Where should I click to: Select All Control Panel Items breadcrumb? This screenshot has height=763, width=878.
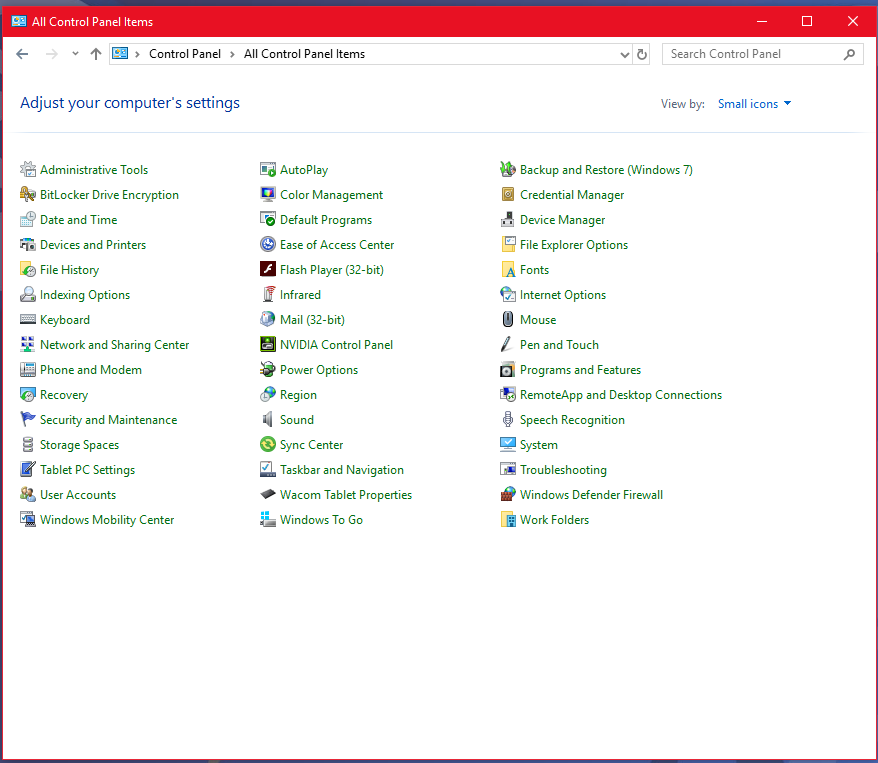click(304, 54)
